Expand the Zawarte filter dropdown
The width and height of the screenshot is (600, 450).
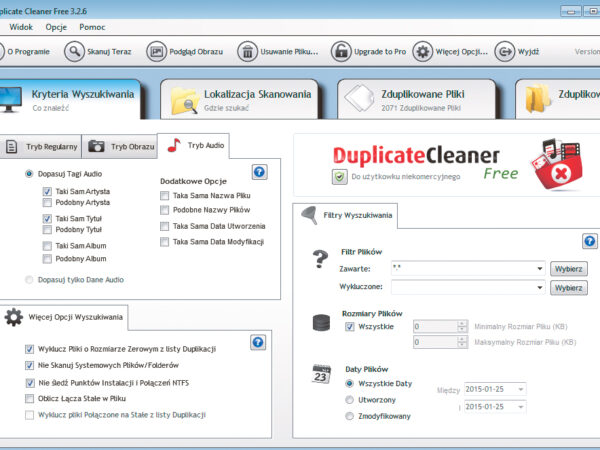539,269
